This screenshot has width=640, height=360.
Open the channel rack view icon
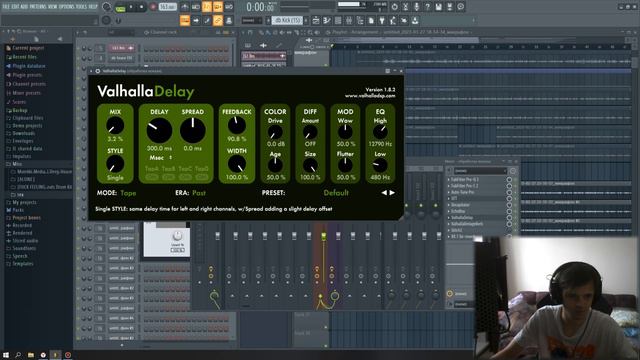(x=338, y=20)
